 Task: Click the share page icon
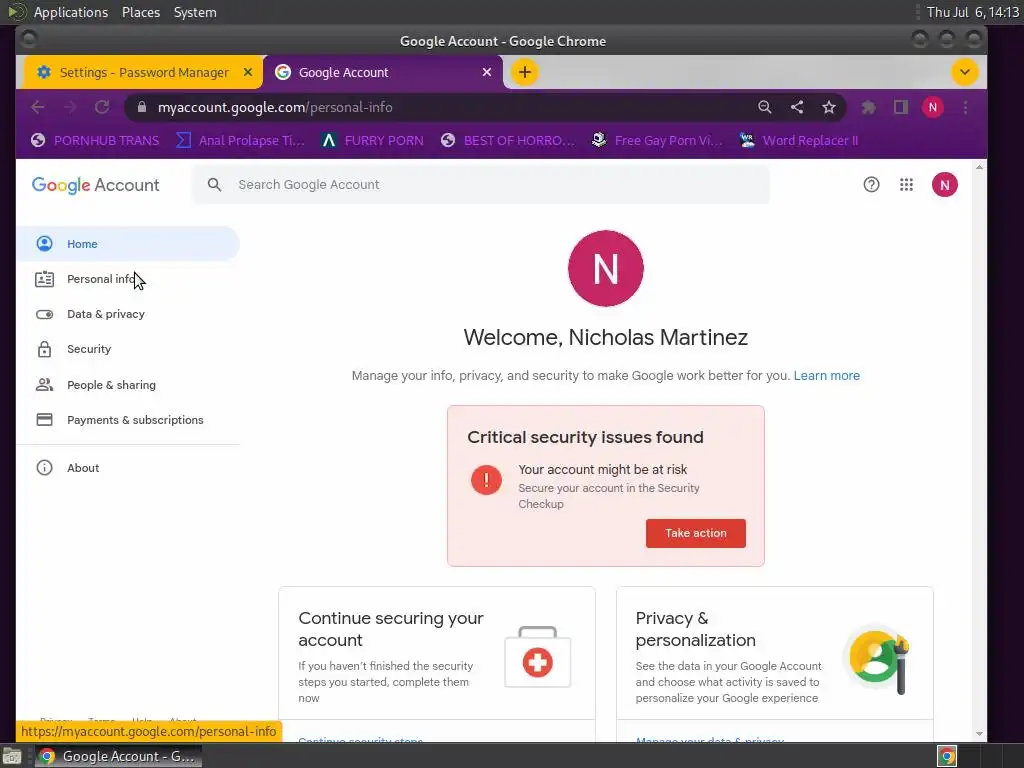(x=797, y=107)
